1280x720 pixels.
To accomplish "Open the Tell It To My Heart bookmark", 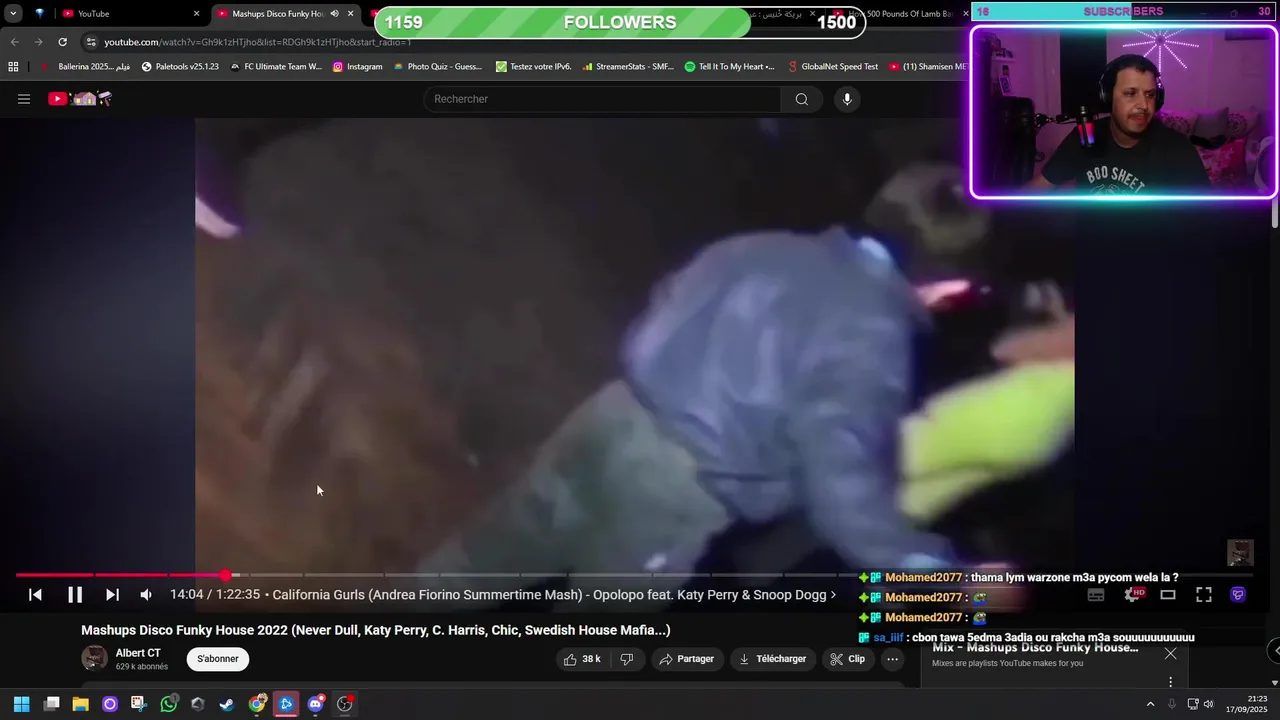I will pos(729,67).
